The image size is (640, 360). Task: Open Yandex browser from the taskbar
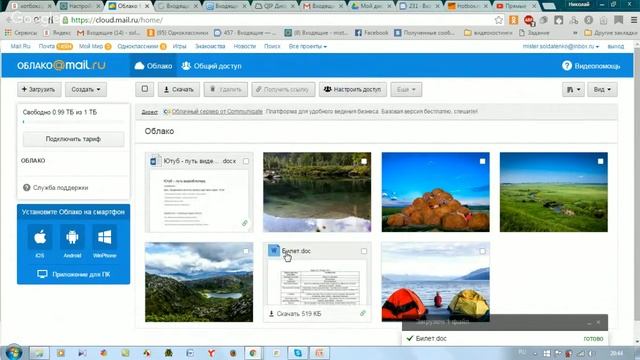[211, 353]
